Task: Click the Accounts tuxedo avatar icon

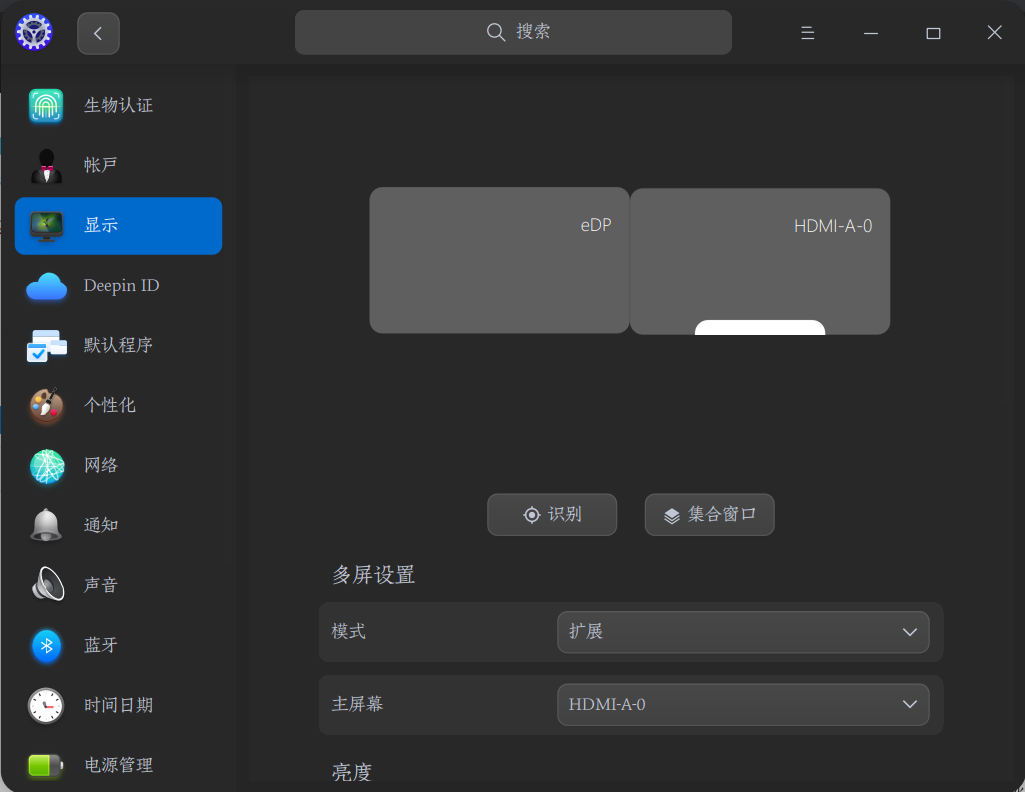Action: pos(46,166)
